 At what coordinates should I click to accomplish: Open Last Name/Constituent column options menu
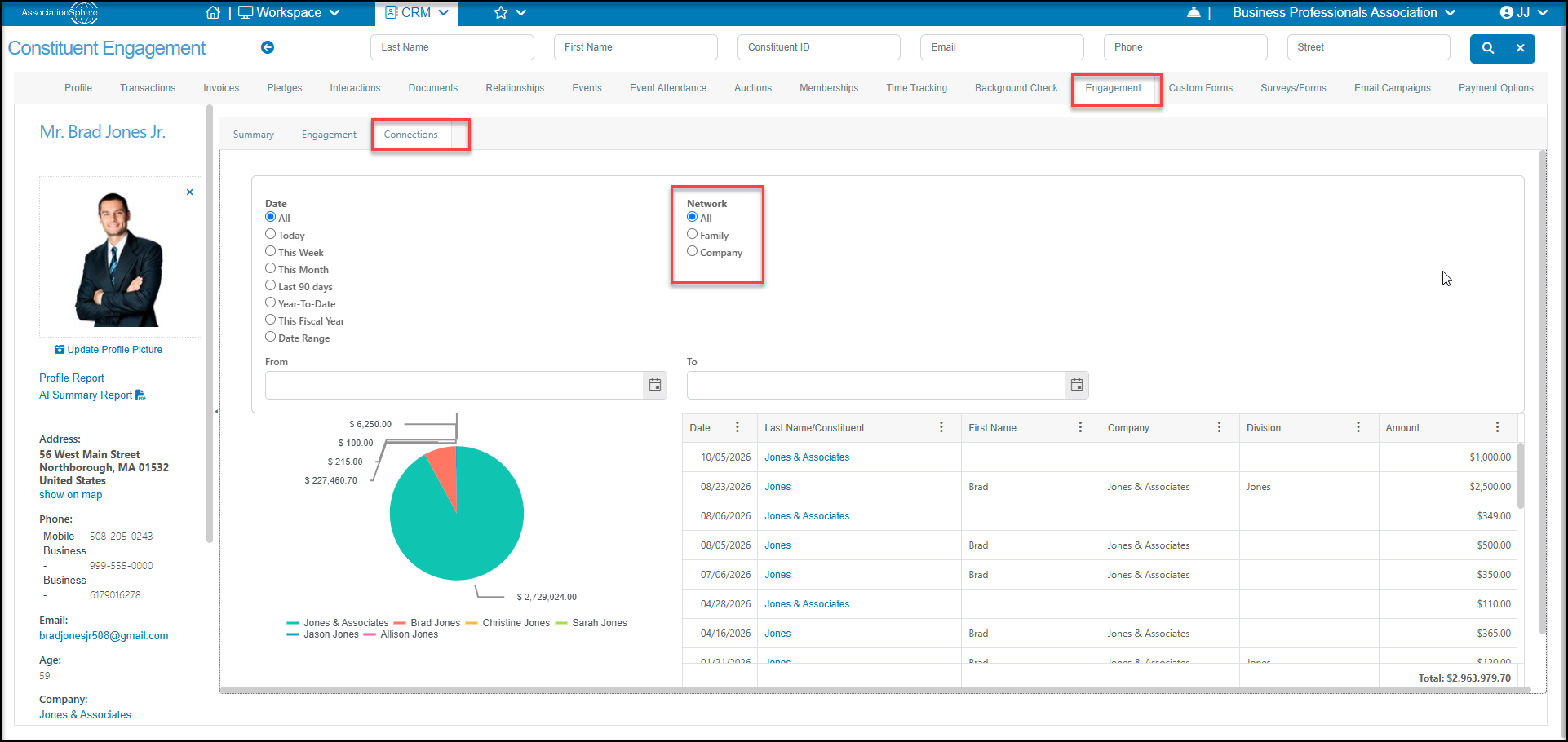[941, 427]
